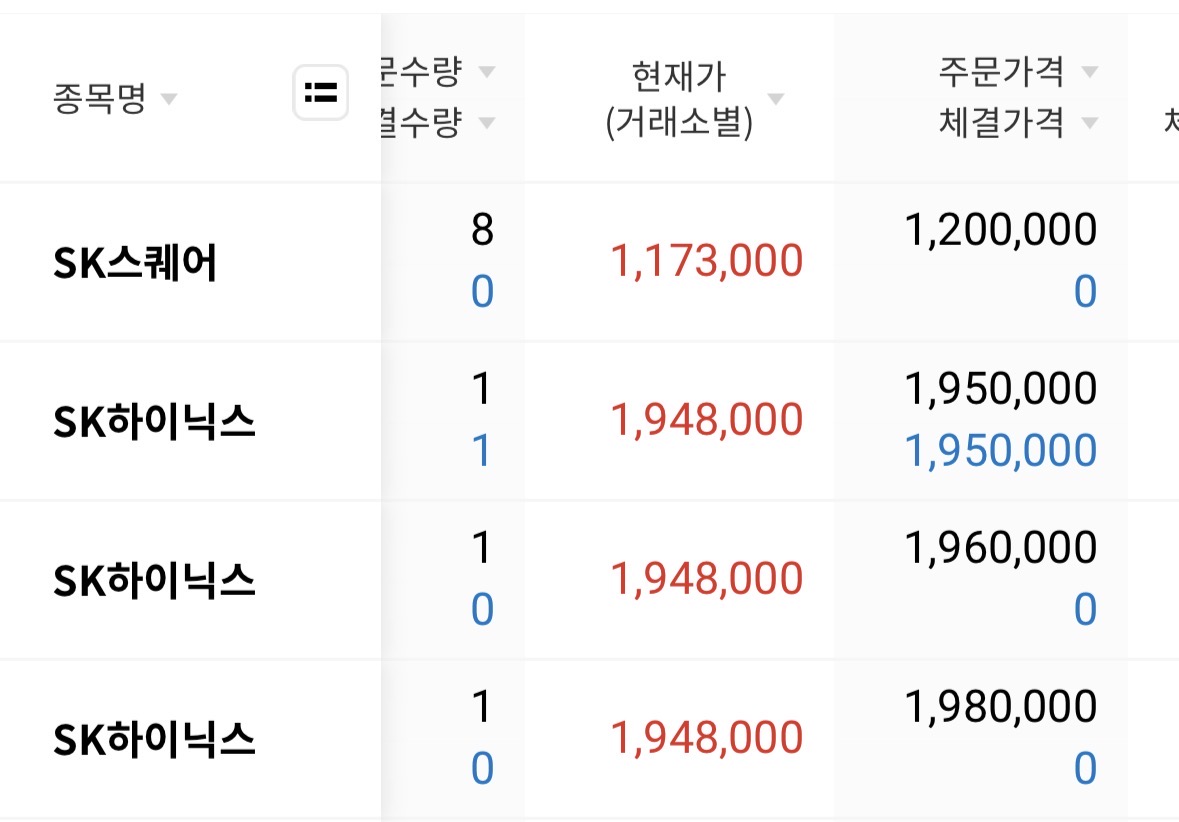The width and height of the screenshot is (1179, 822).
Task: Click the 종목명 column header
Action: click(99, 99)
